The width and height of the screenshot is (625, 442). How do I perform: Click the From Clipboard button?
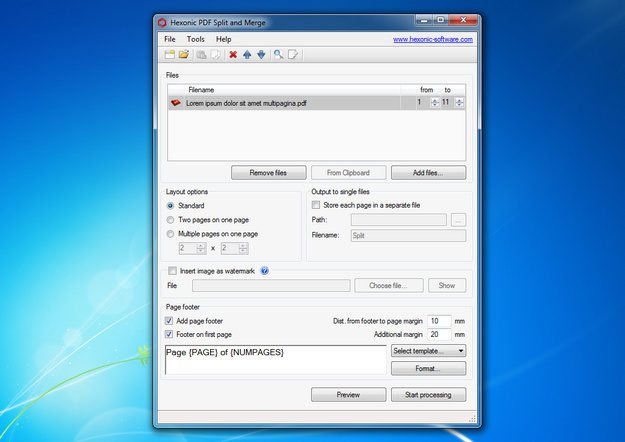click(x=348, y=173)
